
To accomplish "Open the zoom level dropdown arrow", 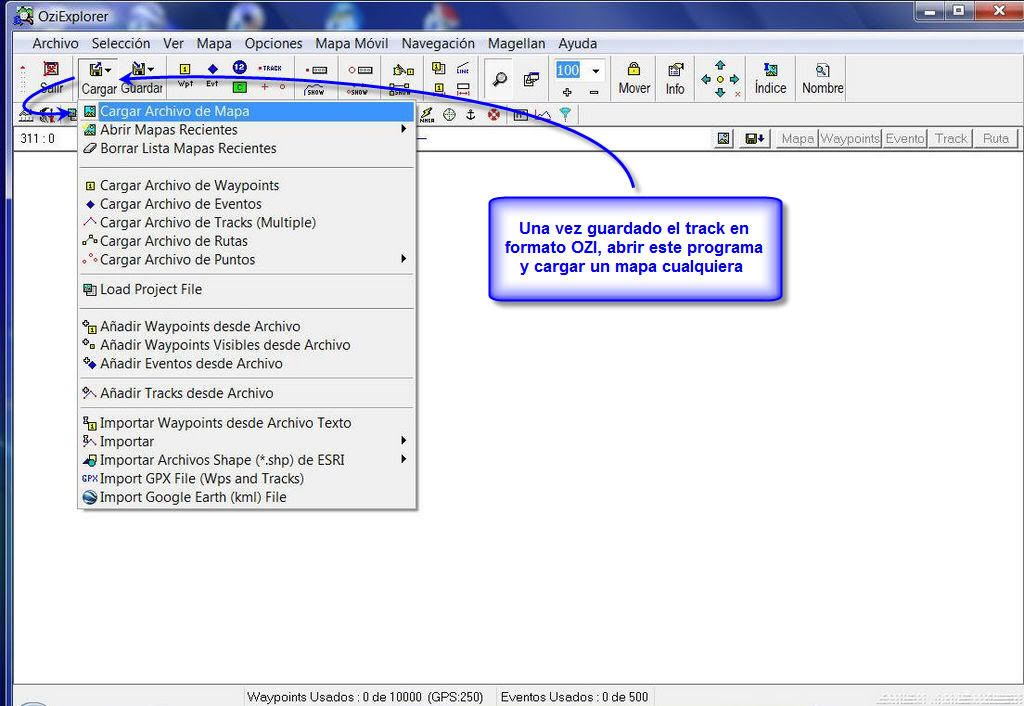I will [x=596, y=71].
